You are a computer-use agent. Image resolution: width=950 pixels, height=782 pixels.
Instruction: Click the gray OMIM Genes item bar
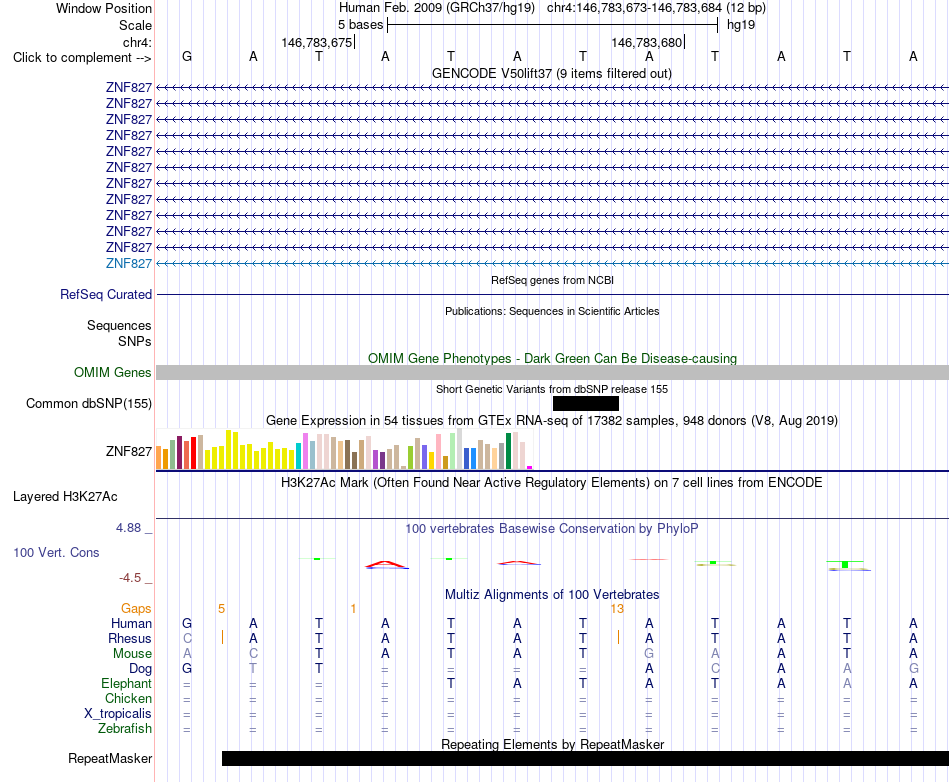tap(552, 373)
